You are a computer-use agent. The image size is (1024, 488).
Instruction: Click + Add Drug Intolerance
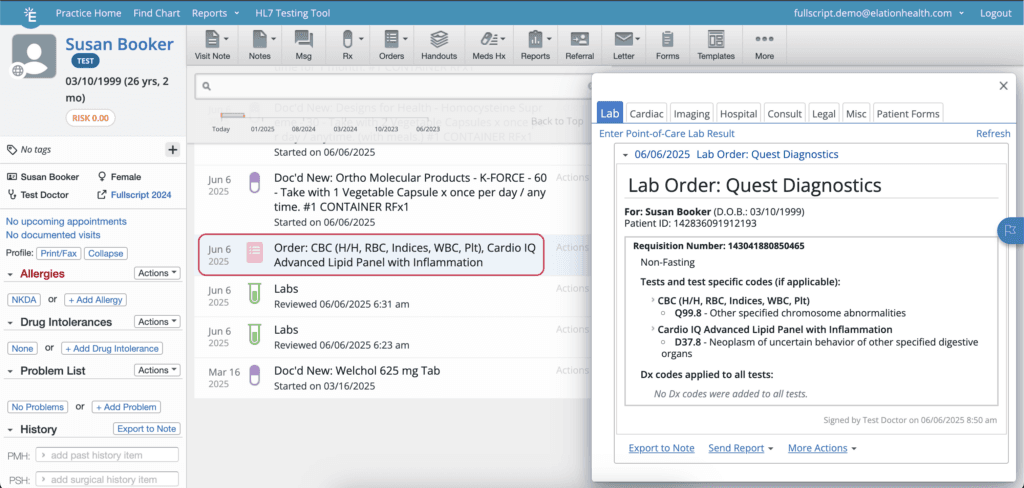click(x=112, y=348)
